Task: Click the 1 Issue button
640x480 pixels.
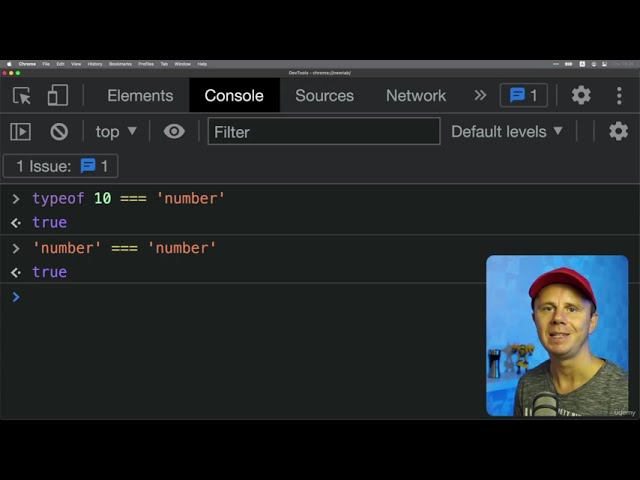Action: [x=61, y=166]
